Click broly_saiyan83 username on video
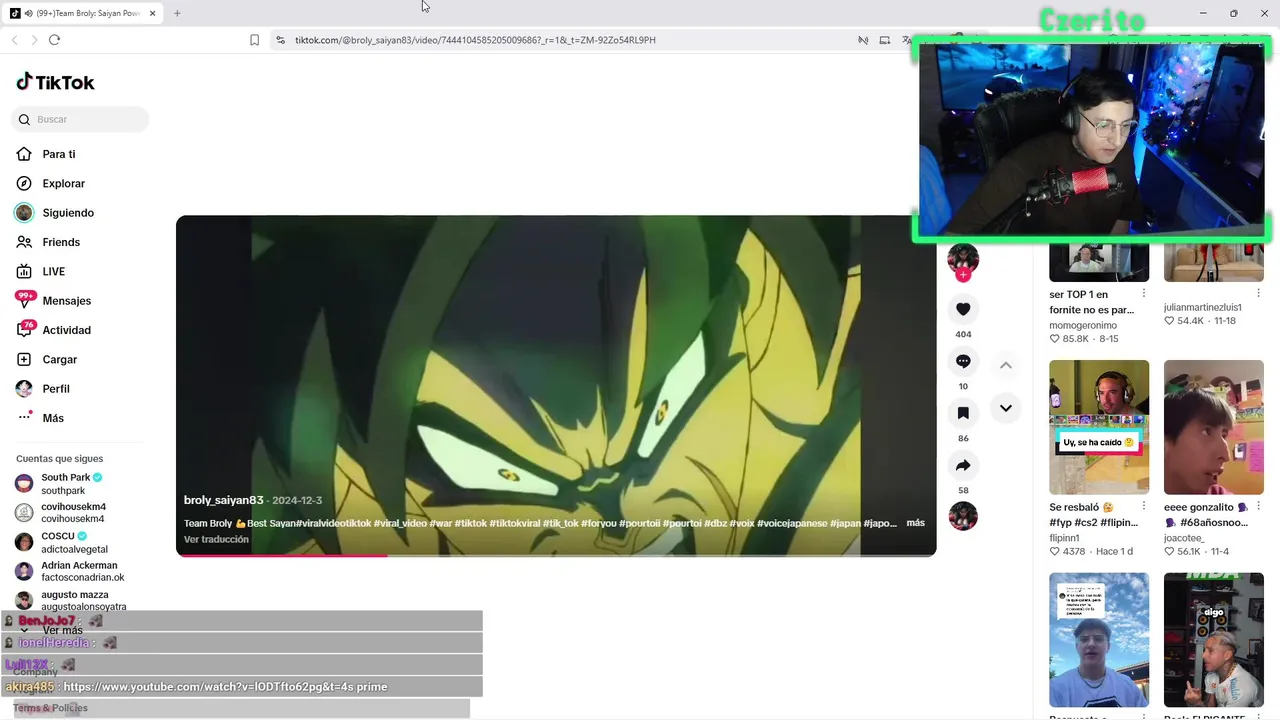The image size is (1280, 720). (x=224, y=500)
